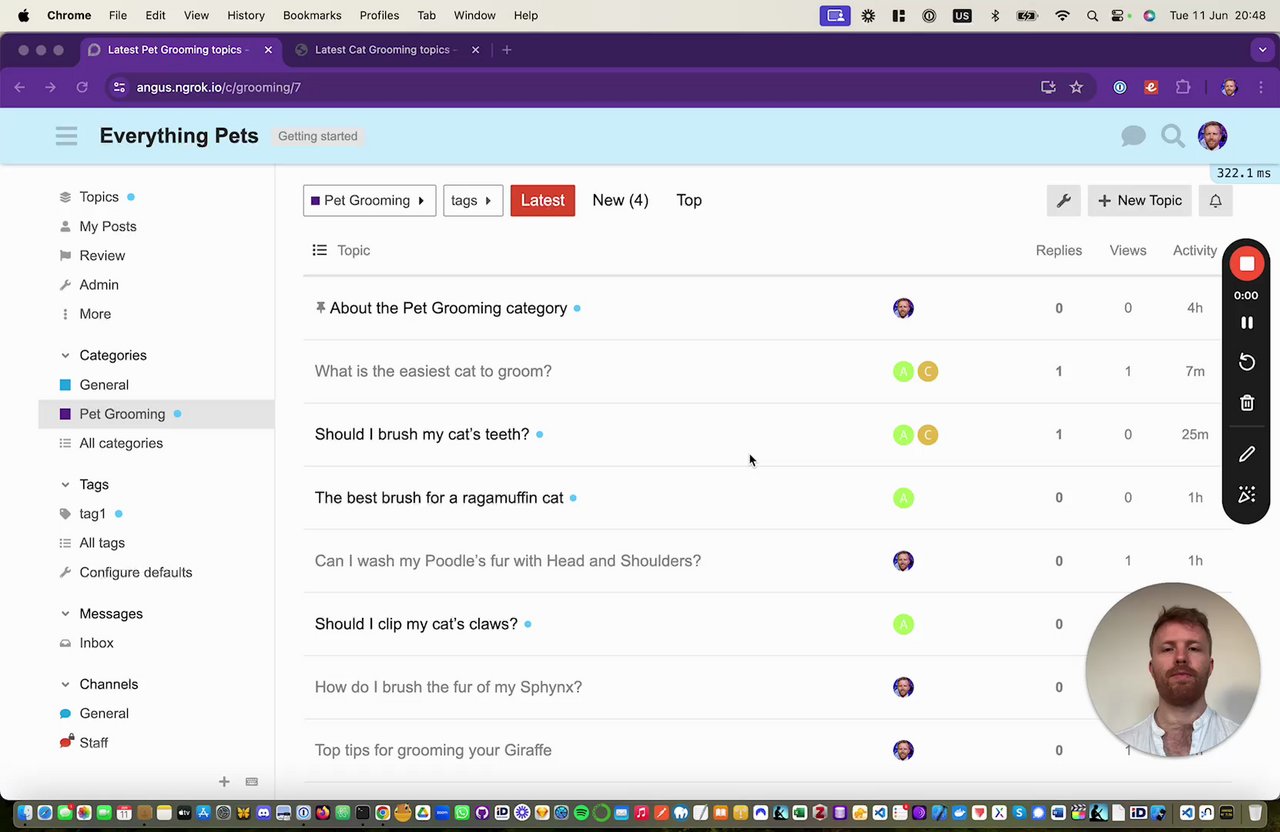Open Review in the sidebar
1280x832 pixels.
(x=102, y=255)
